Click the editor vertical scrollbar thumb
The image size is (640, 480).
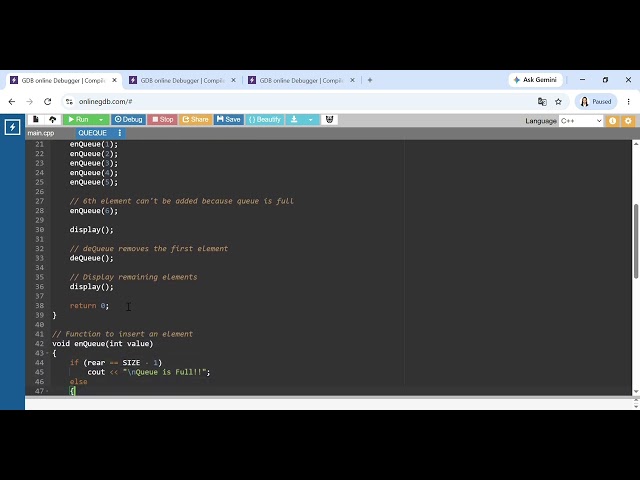[636, 241]
